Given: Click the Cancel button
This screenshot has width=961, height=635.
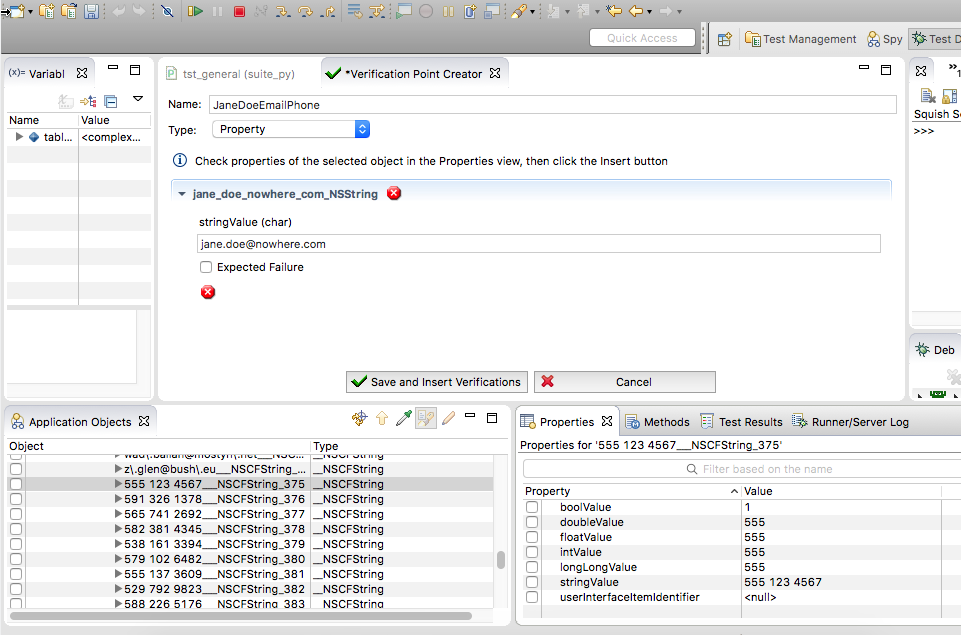Looking at the screenshot, I should [625, 382].
